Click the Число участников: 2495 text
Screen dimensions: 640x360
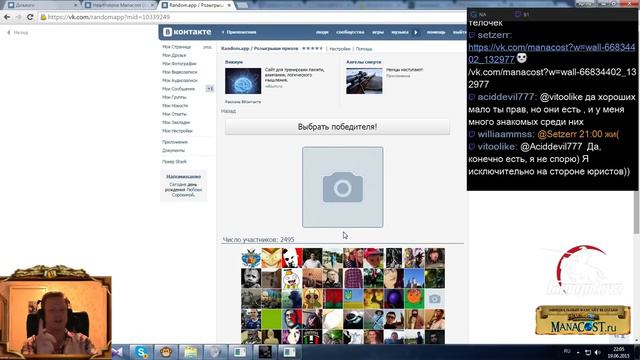tap(258, 240)
